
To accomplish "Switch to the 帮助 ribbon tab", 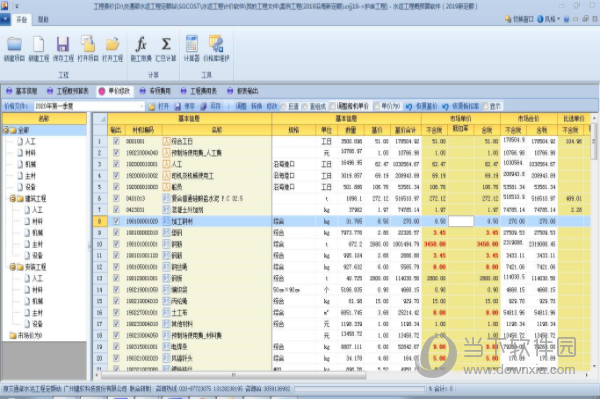I will point(43,19).
